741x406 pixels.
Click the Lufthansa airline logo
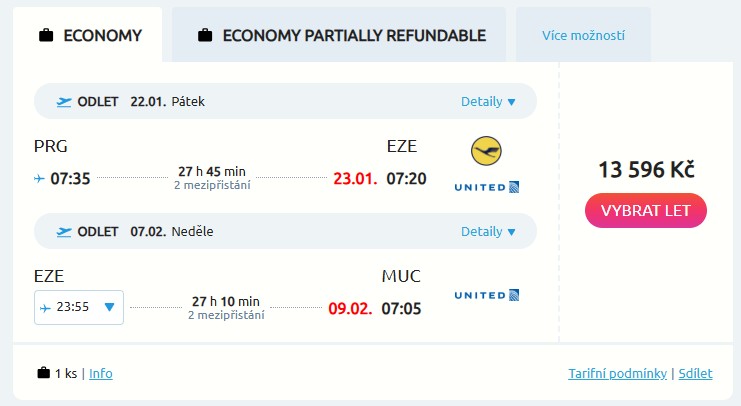486,152
